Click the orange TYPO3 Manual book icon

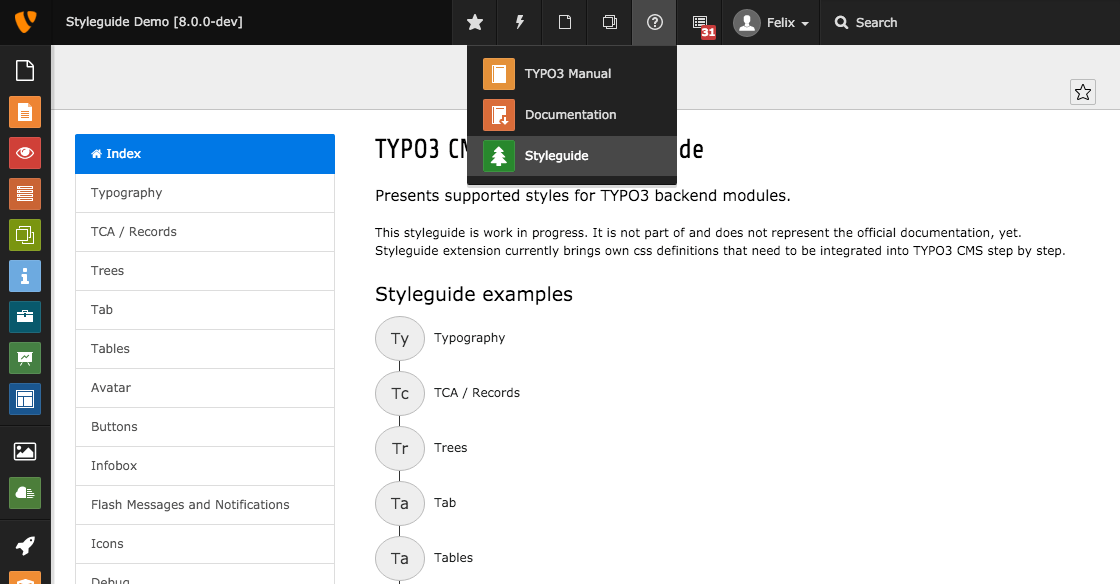pyautogui.click(x=499, y=74)
